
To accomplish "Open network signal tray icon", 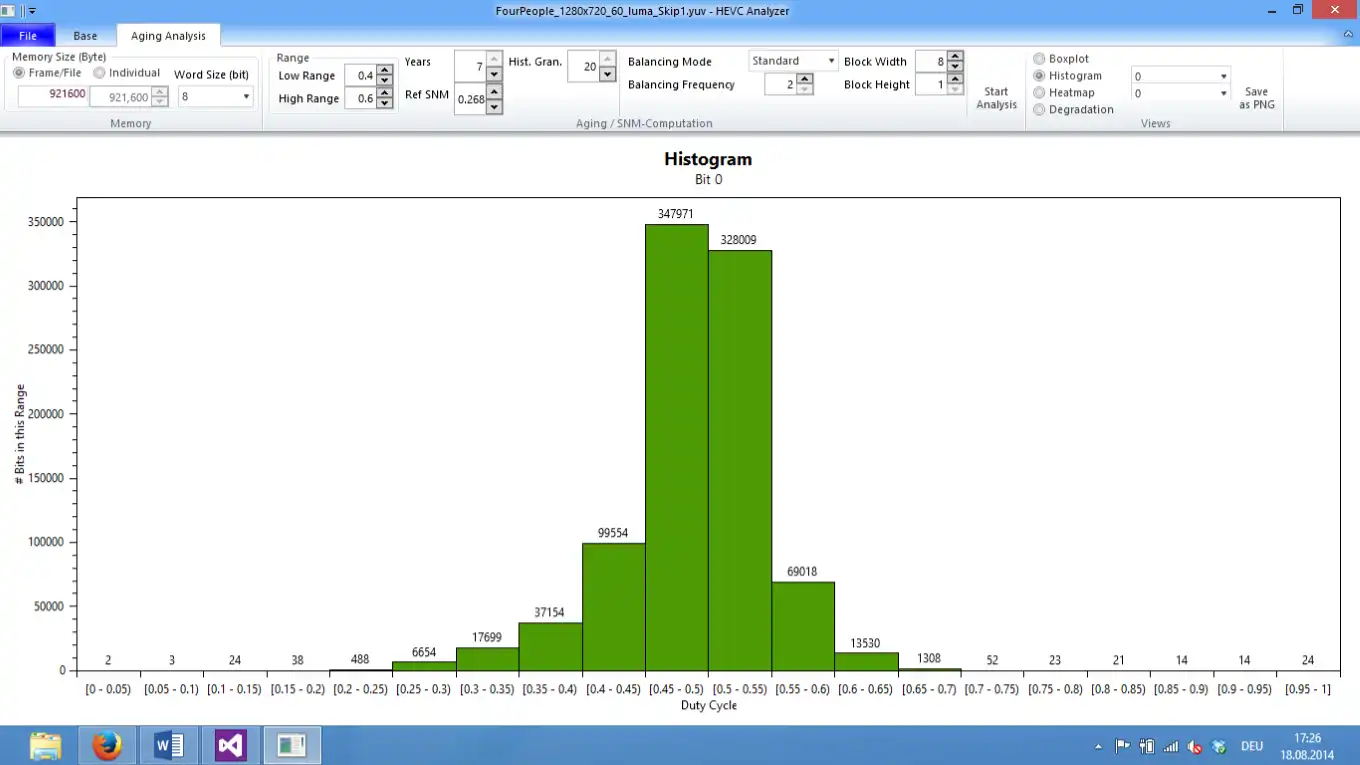I will coord(1170,746).
